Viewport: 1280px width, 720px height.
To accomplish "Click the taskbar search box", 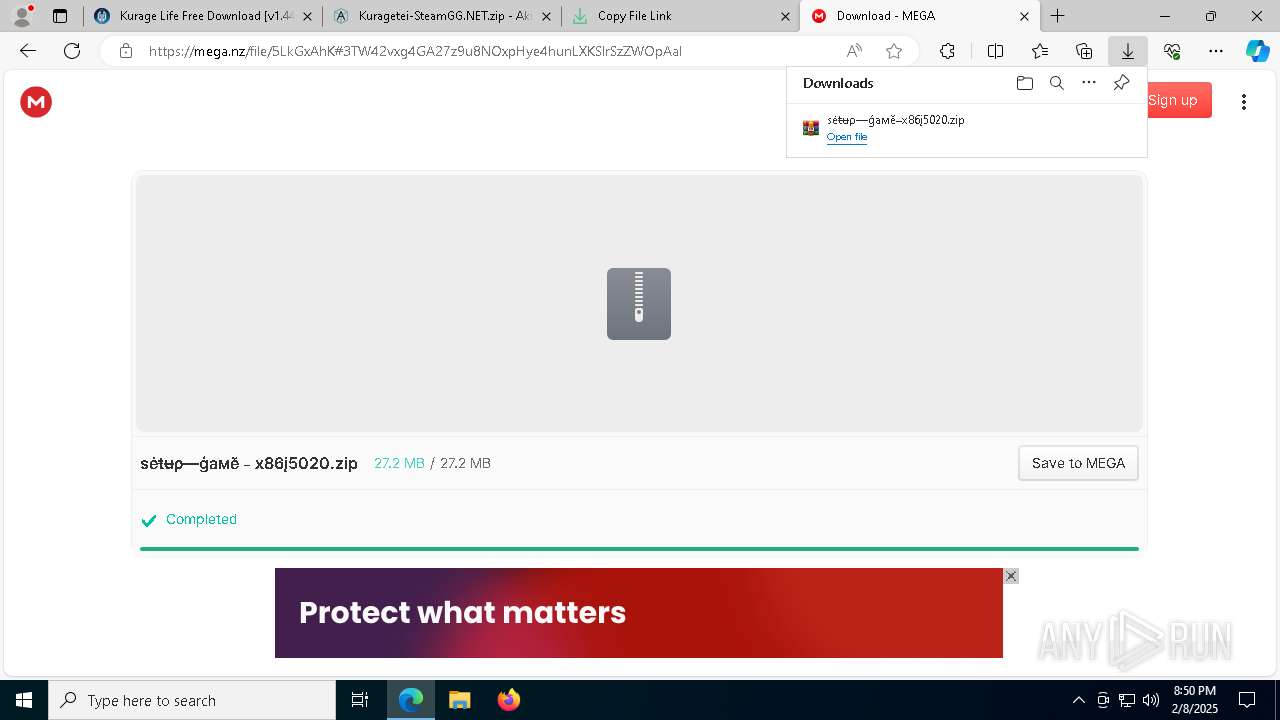I will pyautogui.click(x=192, y=700).
